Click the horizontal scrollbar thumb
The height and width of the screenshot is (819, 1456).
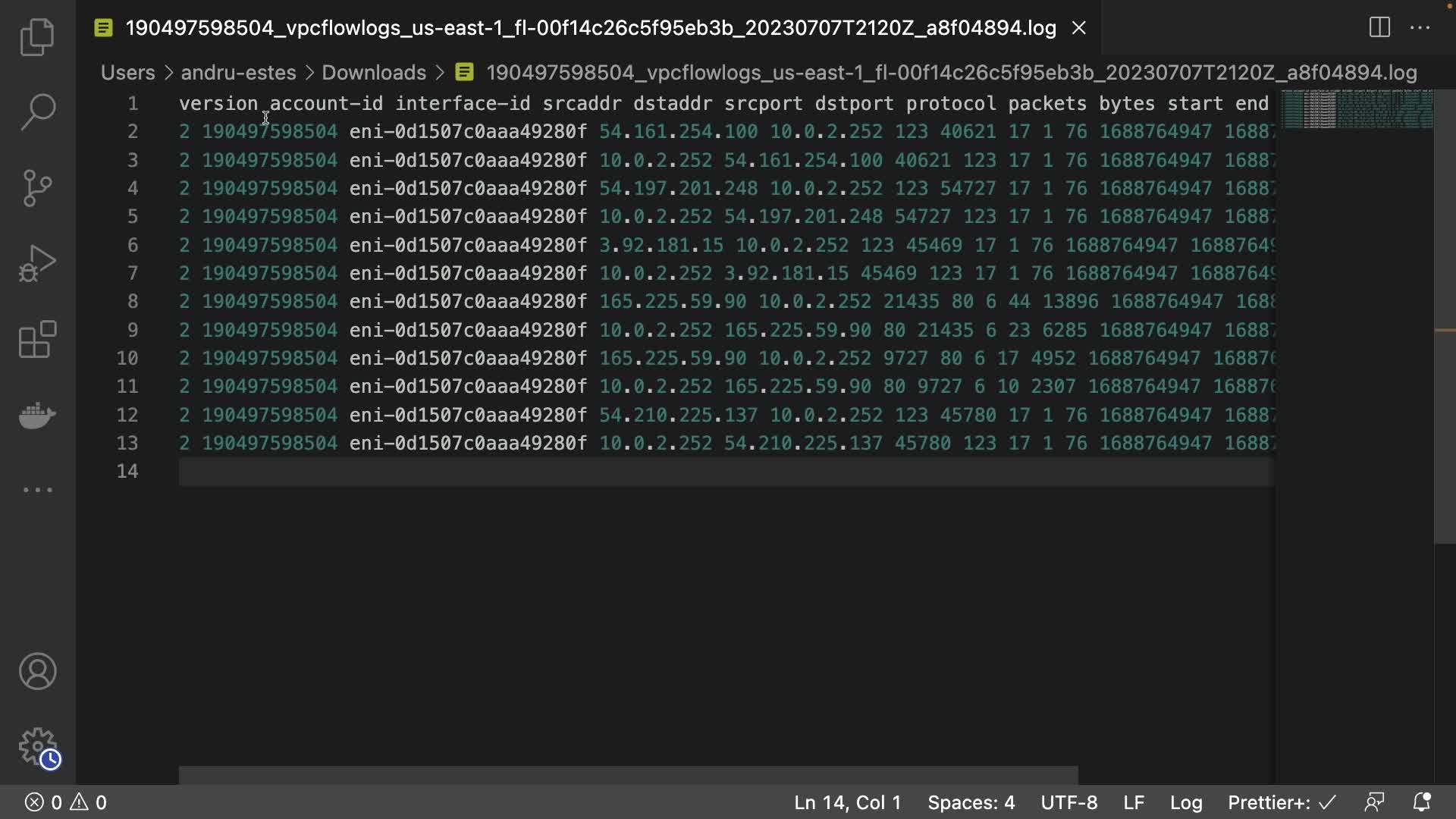pyautogui.click(x=628, y=775)
